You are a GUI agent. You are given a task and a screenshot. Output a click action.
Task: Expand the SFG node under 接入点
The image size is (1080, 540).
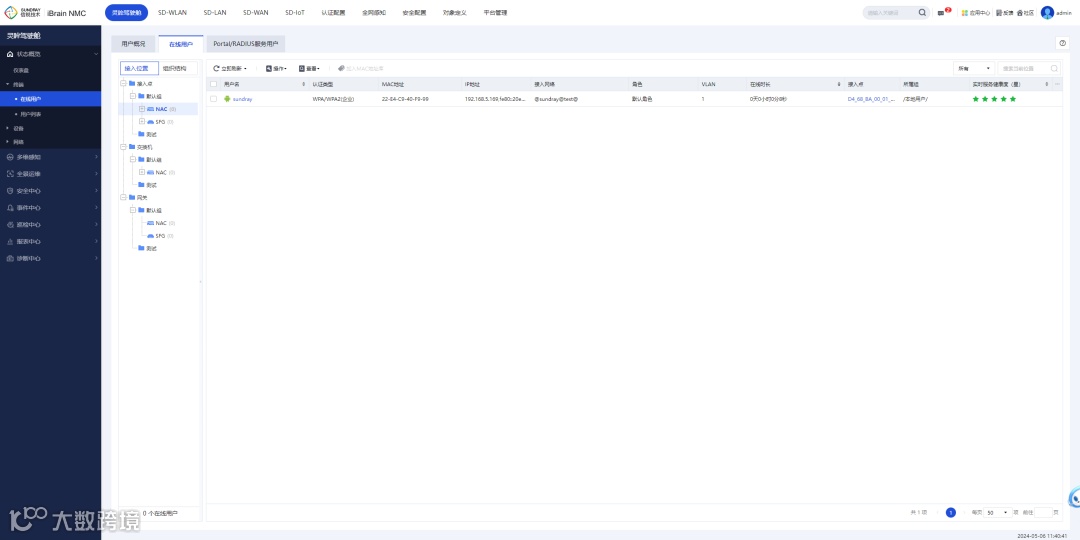[x=142, y=121]
